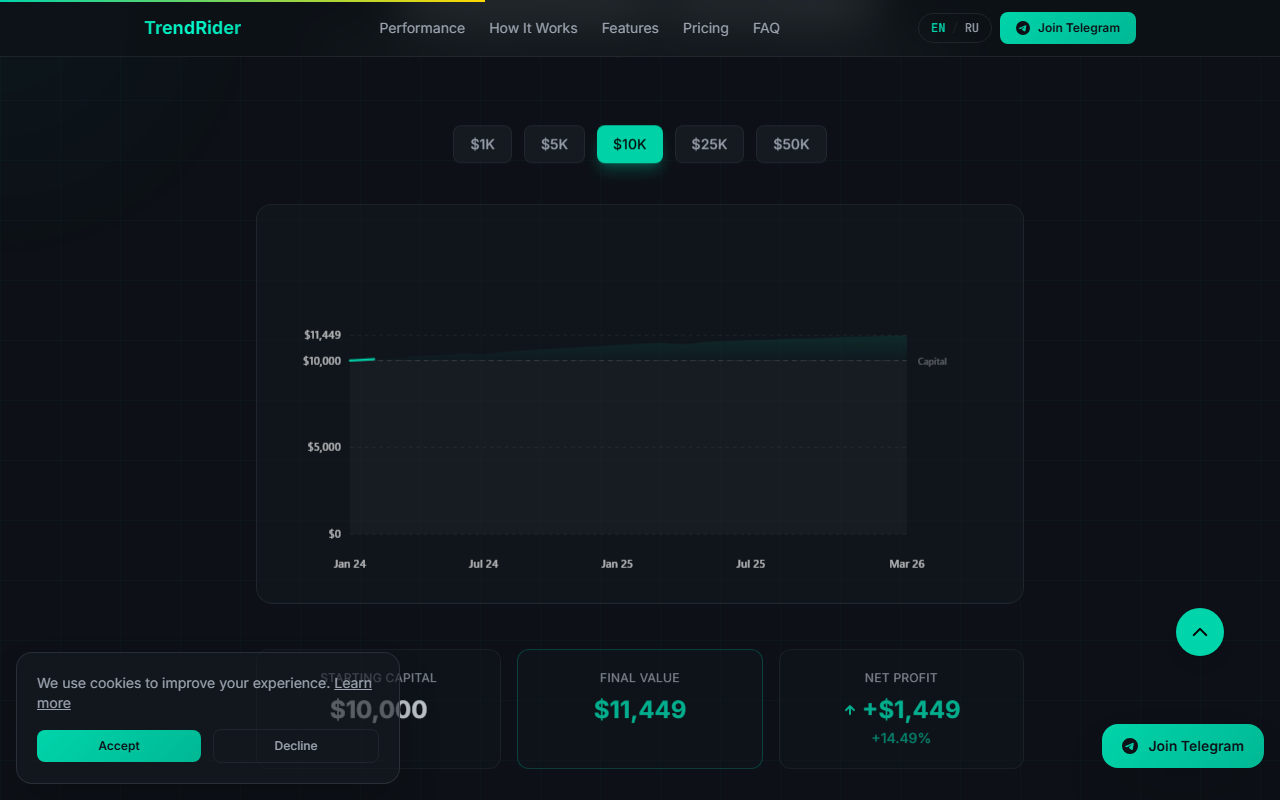Viewport: 1280px width, 800px height.
Task: Open the FAQ nav link
Action: 766,28
